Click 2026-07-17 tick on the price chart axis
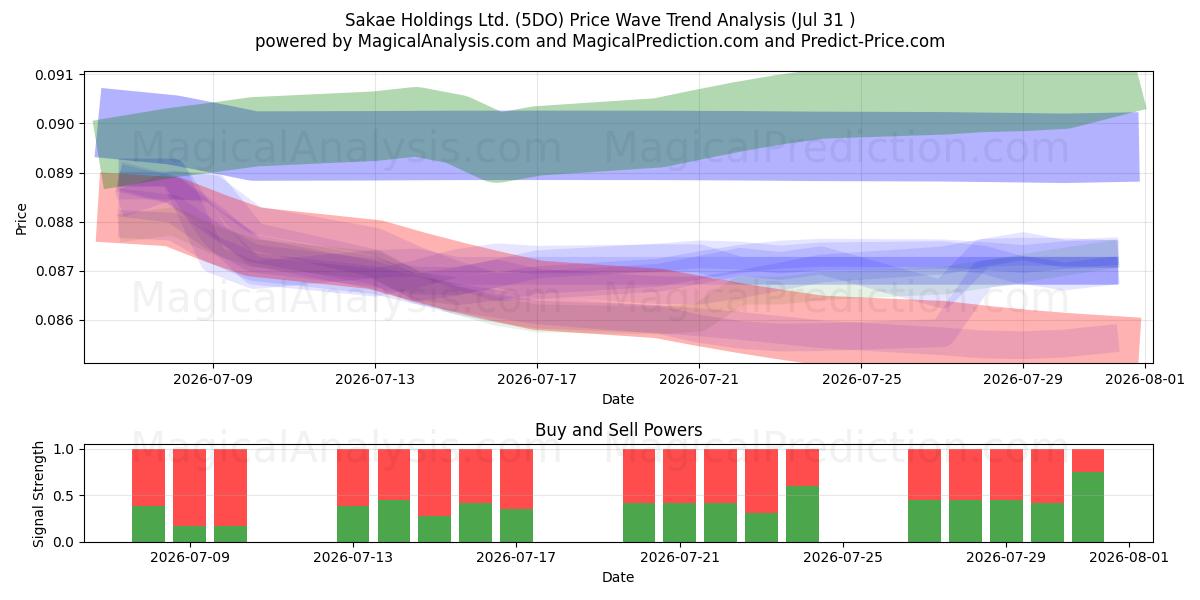 pos(537,379)
